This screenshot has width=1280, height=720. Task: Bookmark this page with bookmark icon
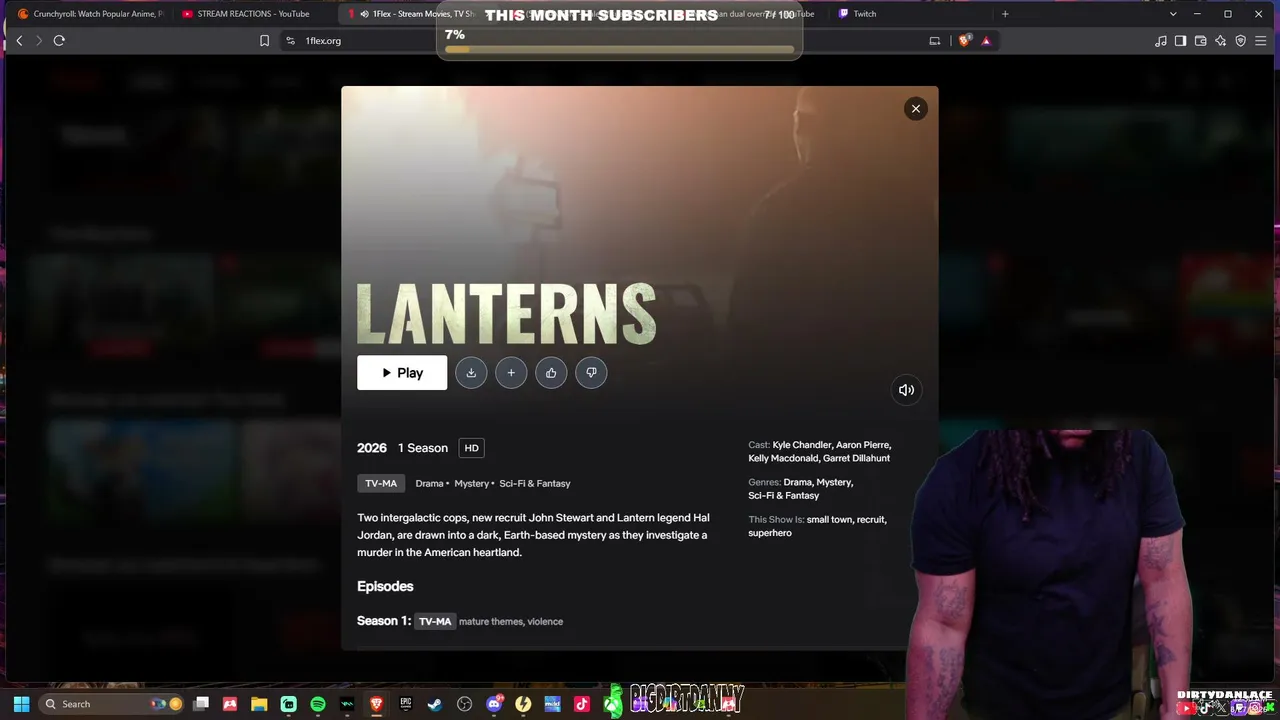click(x=264, y=41)
